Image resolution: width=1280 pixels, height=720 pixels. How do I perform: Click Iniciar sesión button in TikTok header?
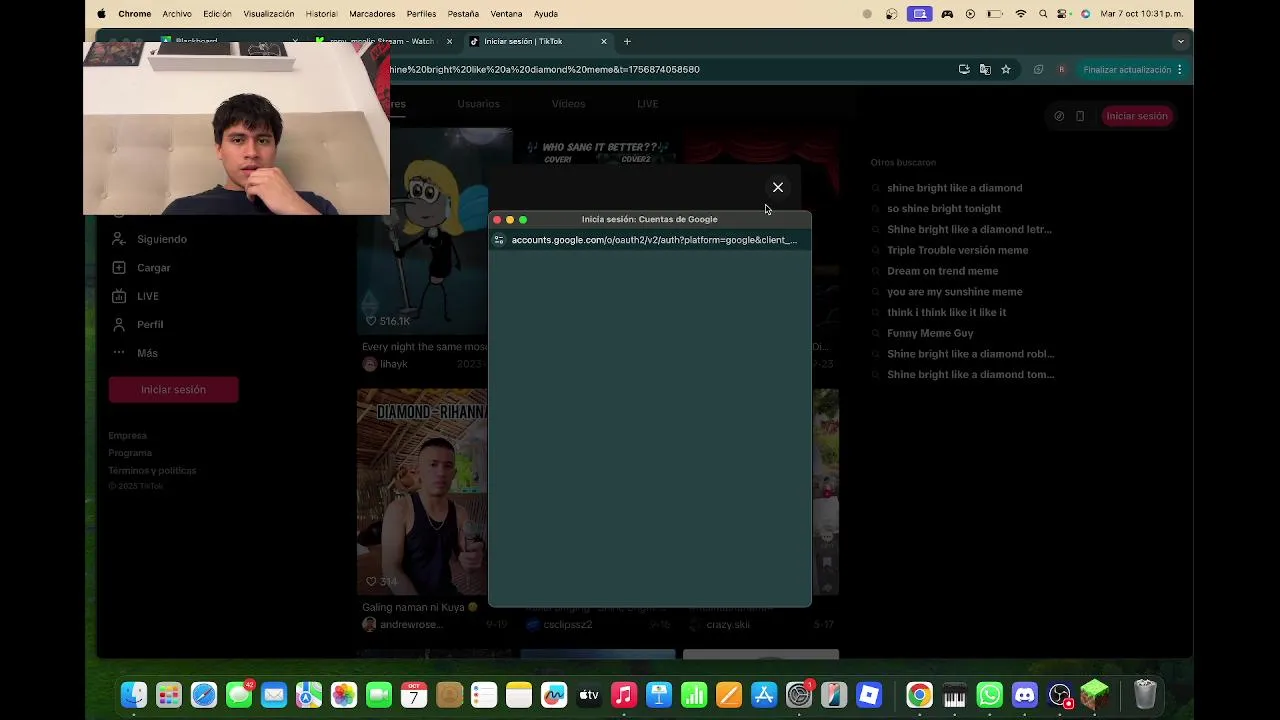[x=1137, y=116]
